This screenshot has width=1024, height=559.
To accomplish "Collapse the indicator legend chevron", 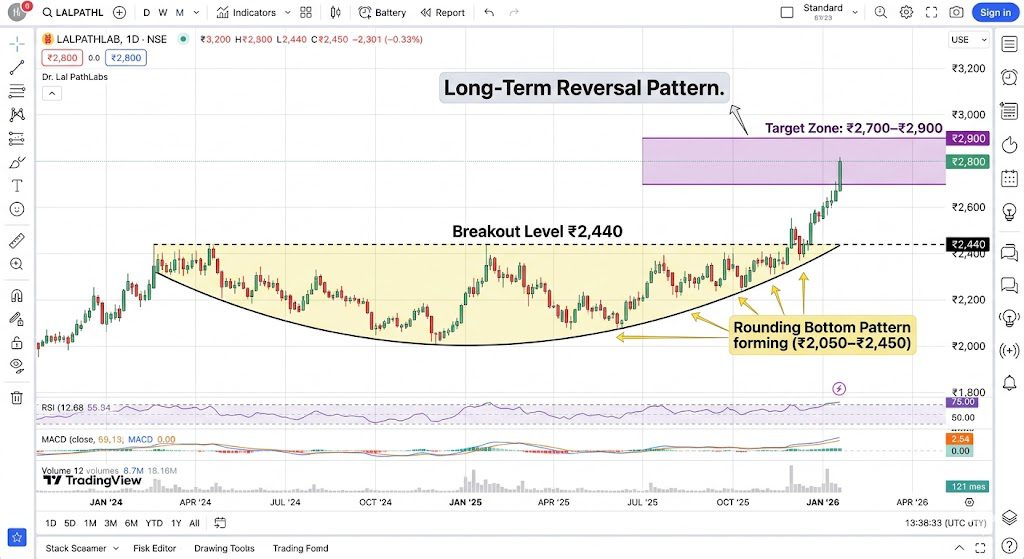I will pos(52,93).
